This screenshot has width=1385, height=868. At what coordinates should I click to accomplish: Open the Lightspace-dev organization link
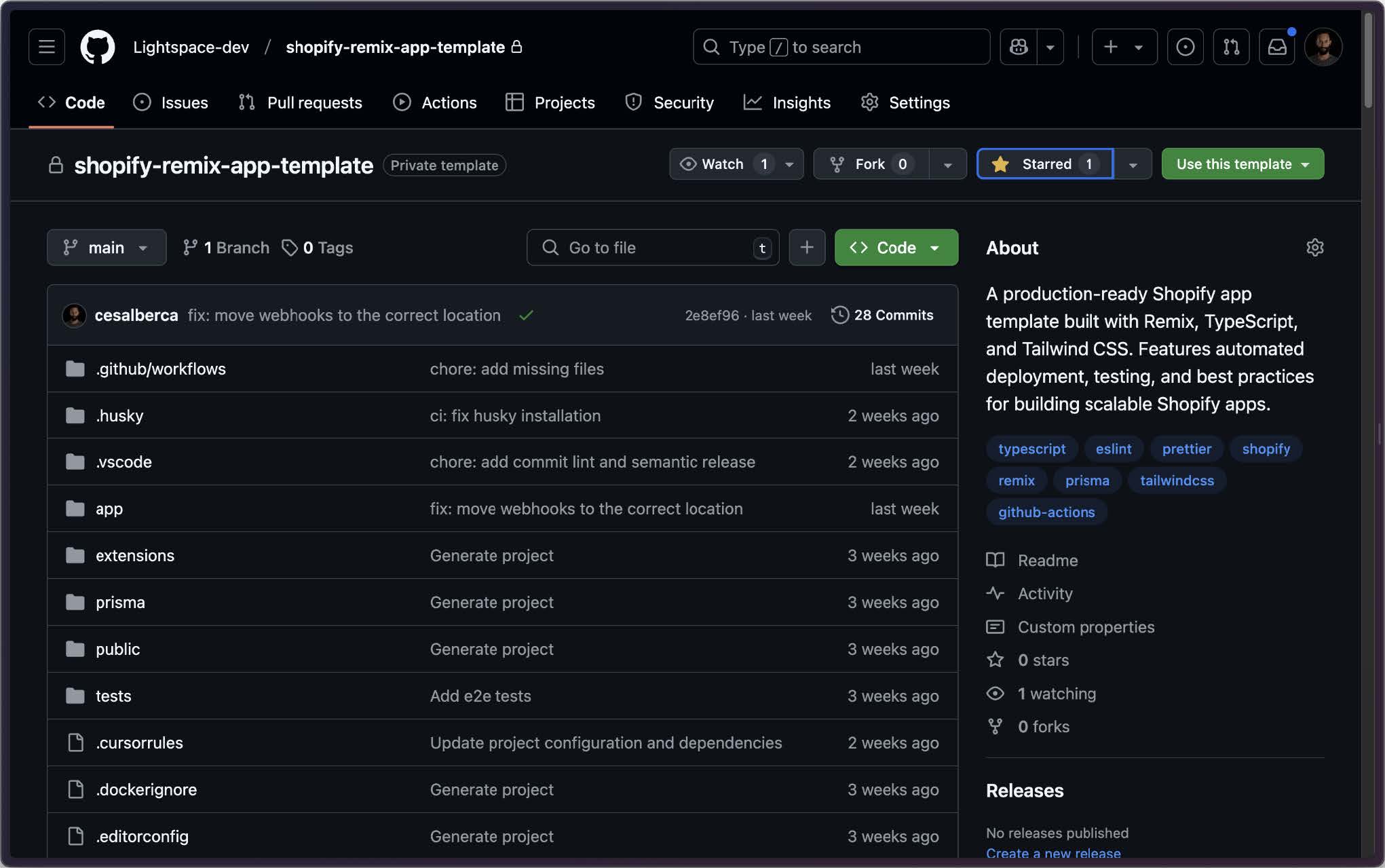191,47
